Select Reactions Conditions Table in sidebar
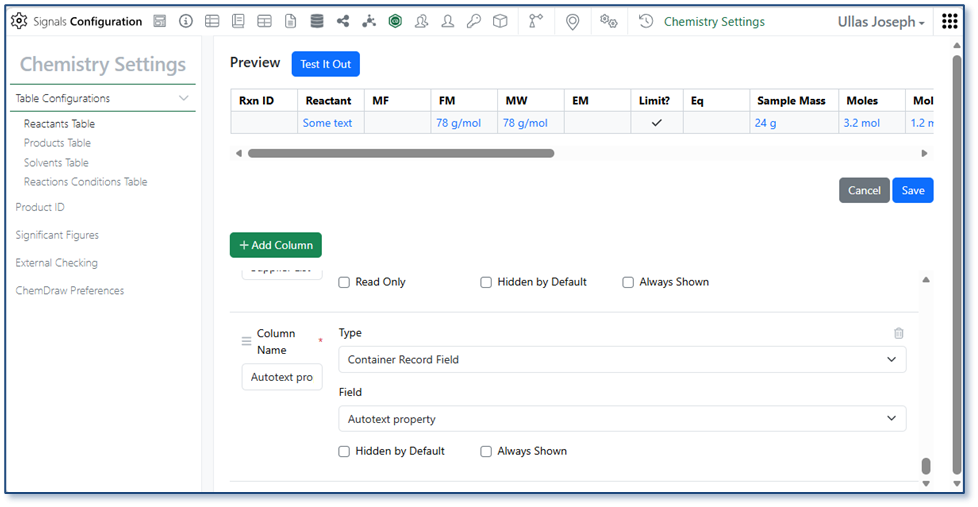Image resolution: width=978 pixels, height=507 pixels. tap(85, 182)
